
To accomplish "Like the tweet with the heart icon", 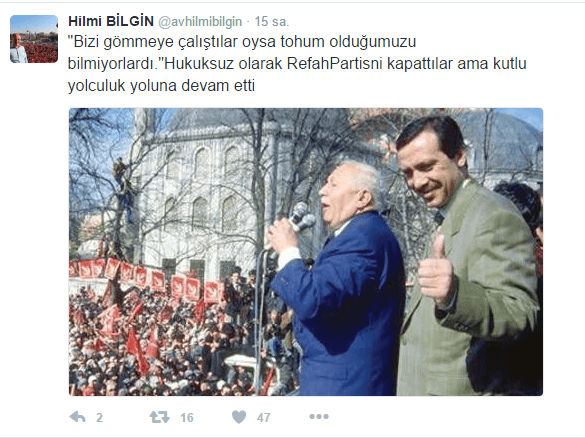I will (x=239, y=417).
